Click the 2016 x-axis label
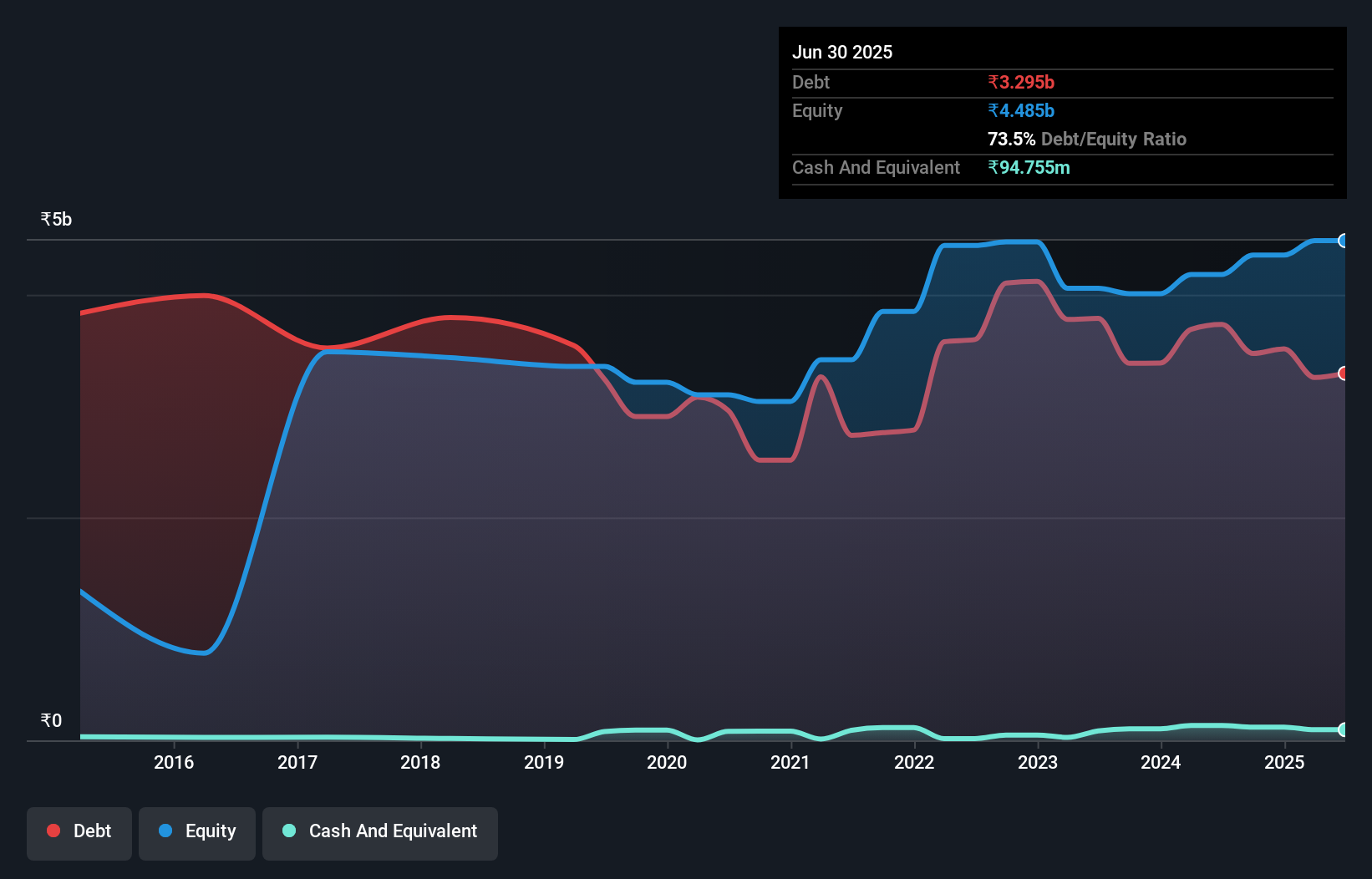The width and height of the screenshot is (1372, 879). (x=174, y=762)
